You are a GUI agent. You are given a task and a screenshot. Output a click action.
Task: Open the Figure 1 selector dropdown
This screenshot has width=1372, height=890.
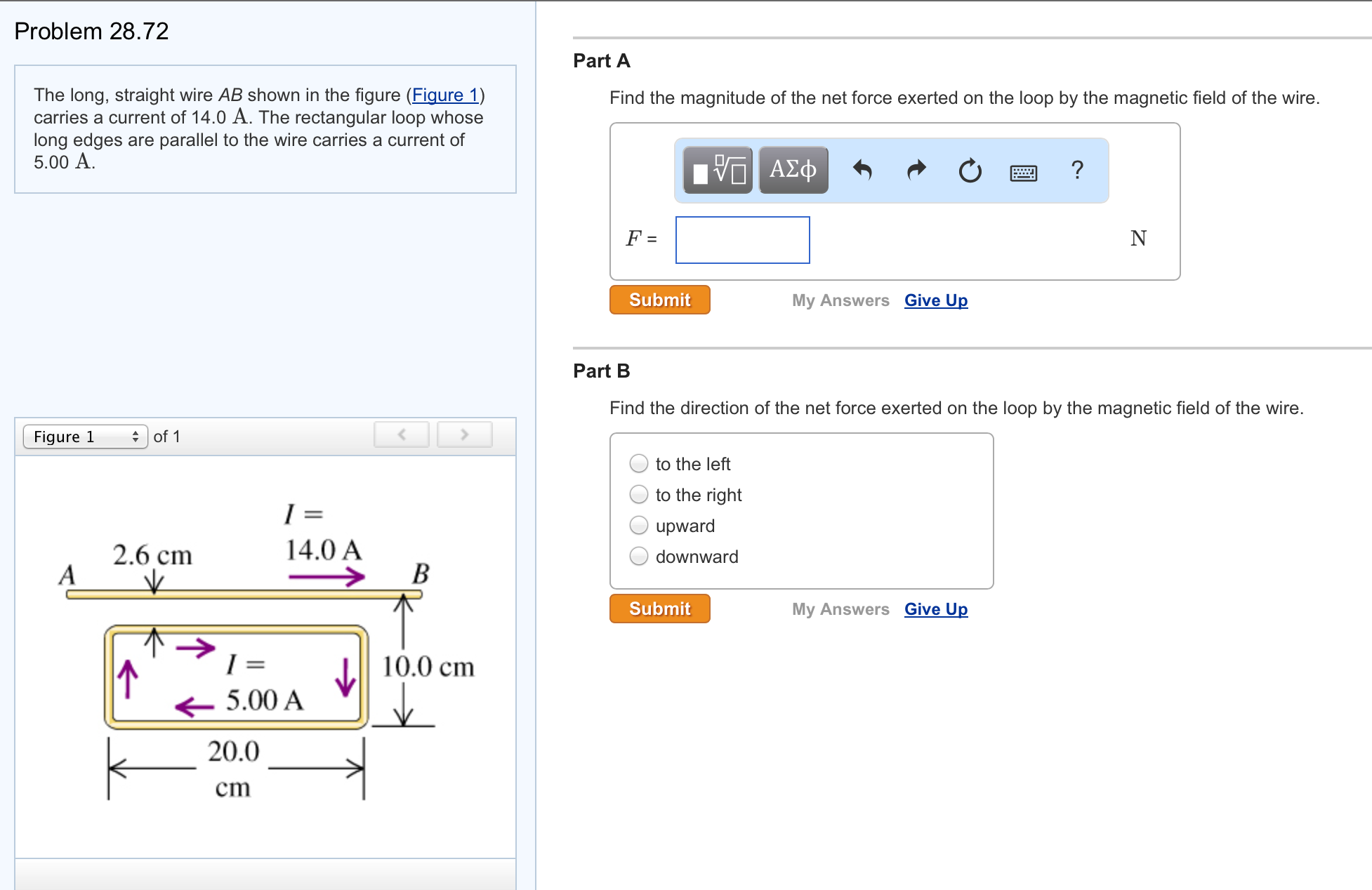click(x=84, y=436)
